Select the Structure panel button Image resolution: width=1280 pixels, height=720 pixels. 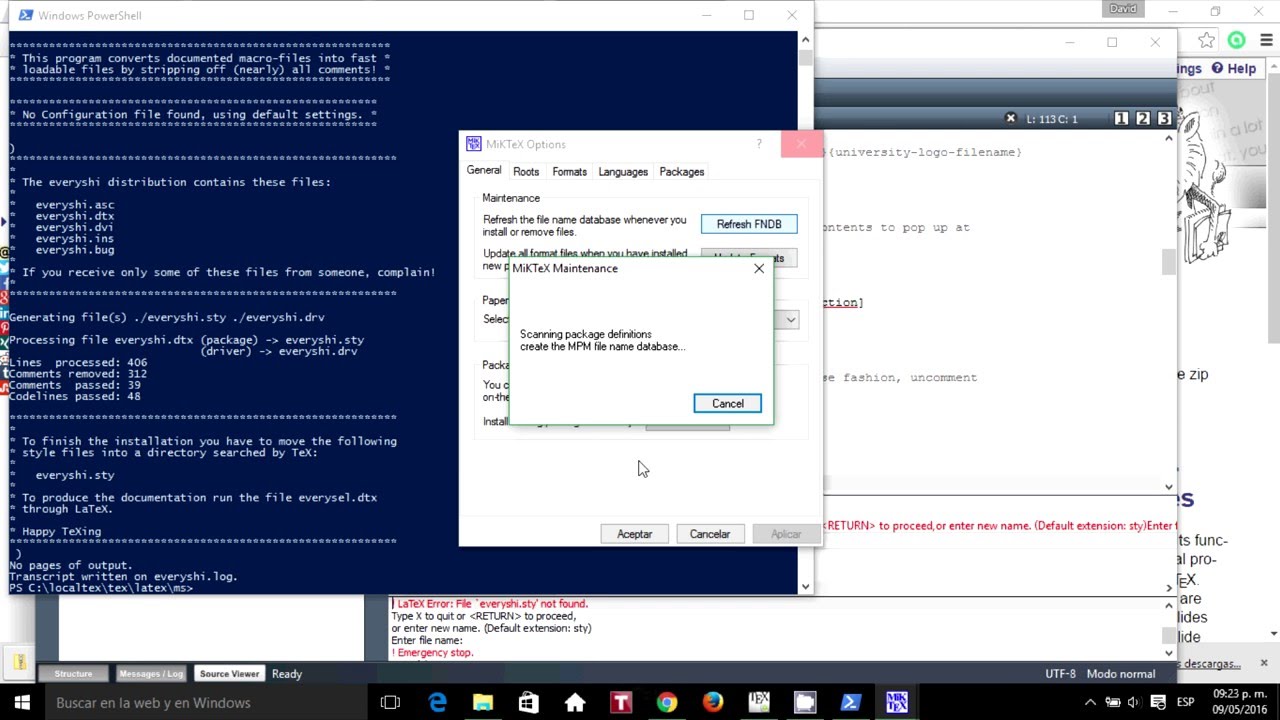pos(73,674)
